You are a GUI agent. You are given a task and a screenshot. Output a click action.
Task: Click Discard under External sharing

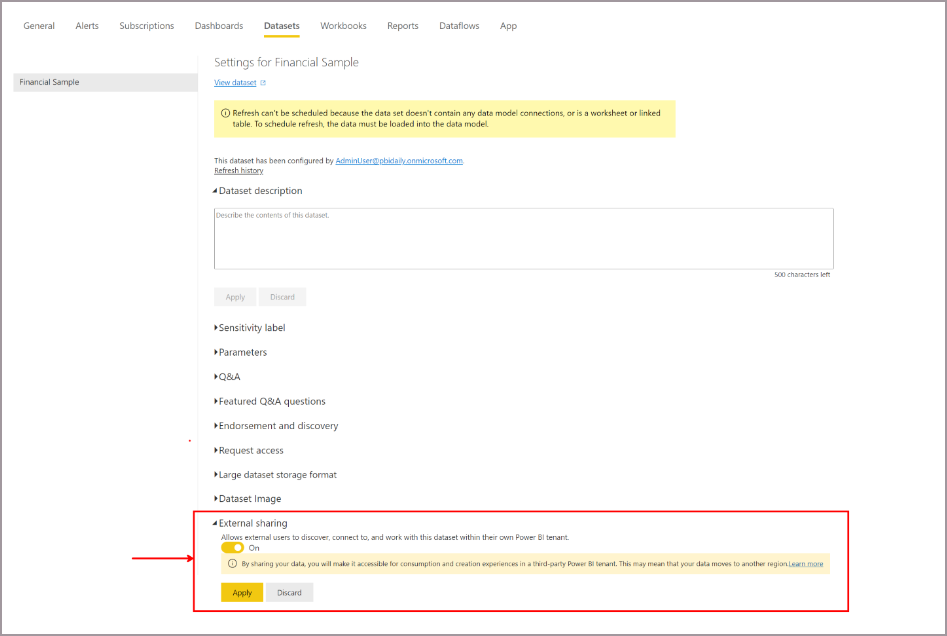(289, 593)
